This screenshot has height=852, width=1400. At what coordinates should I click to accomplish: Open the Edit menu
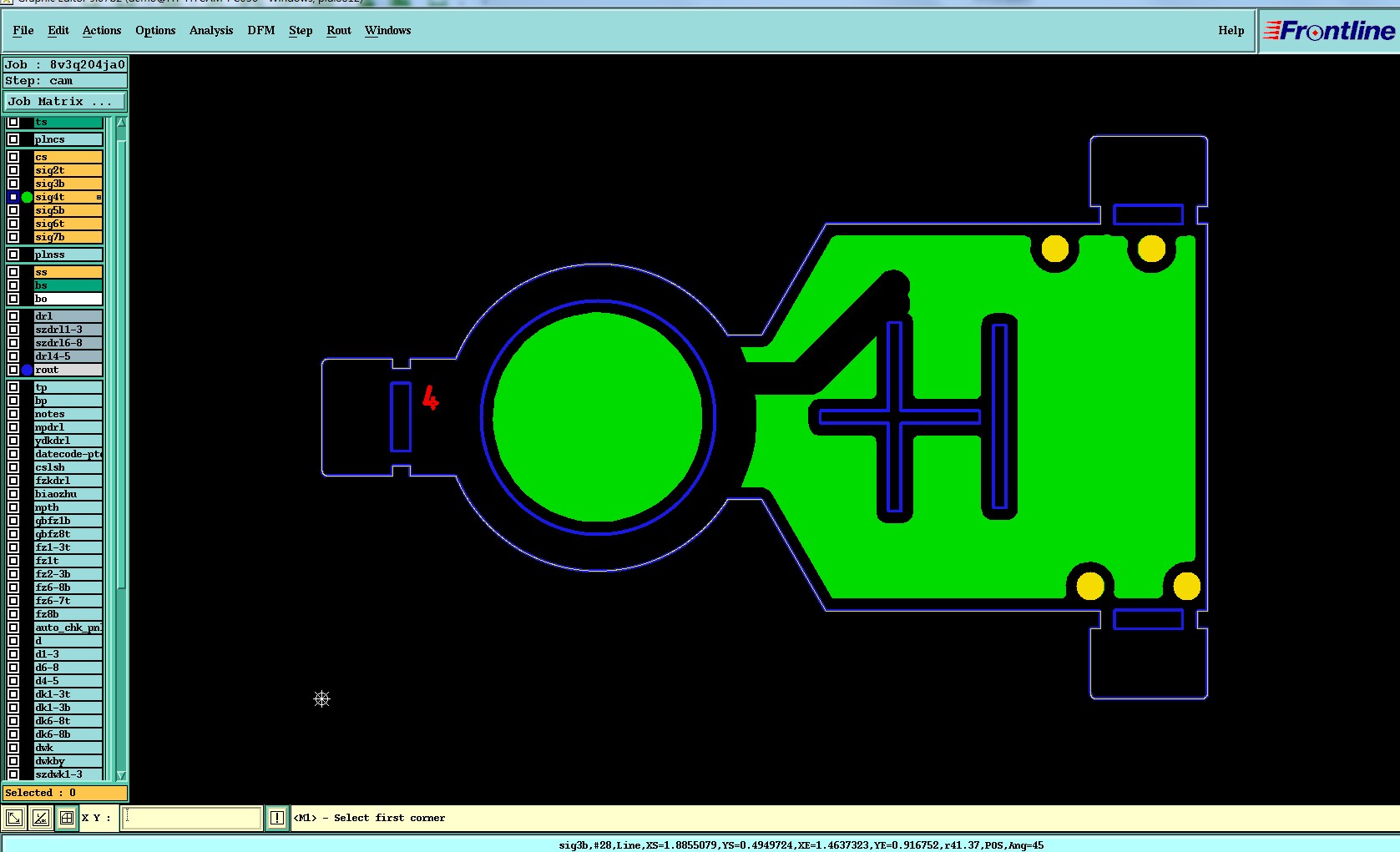point(58,31)
